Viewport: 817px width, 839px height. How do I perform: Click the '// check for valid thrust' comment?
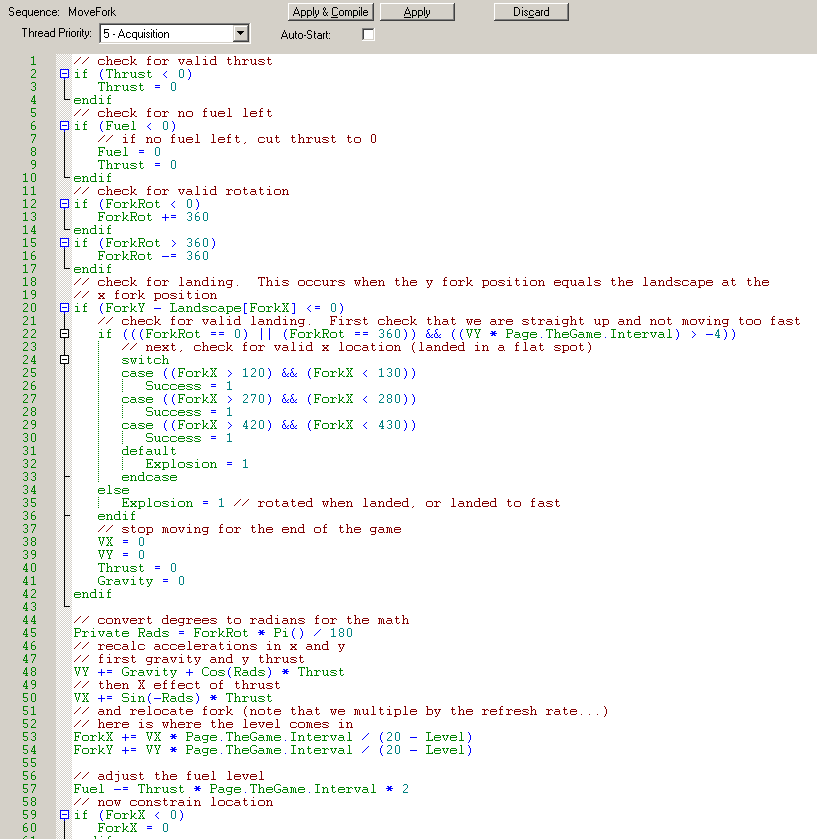[173, 61]
